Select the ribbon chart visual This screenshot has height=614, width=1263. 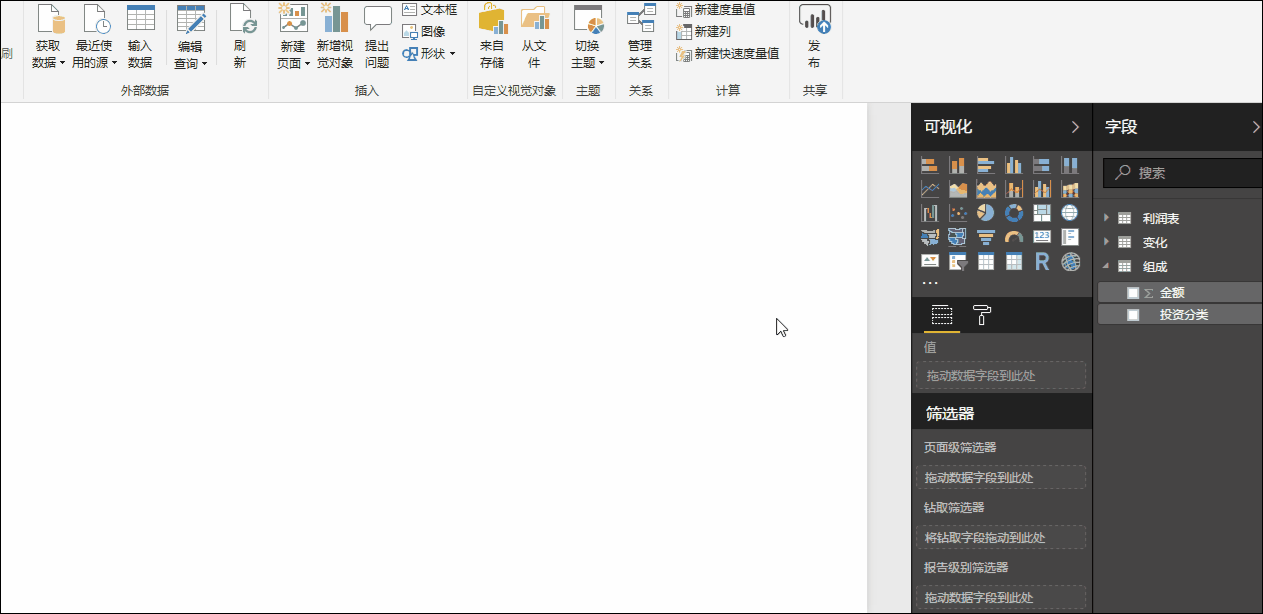tap(1070, 189)
